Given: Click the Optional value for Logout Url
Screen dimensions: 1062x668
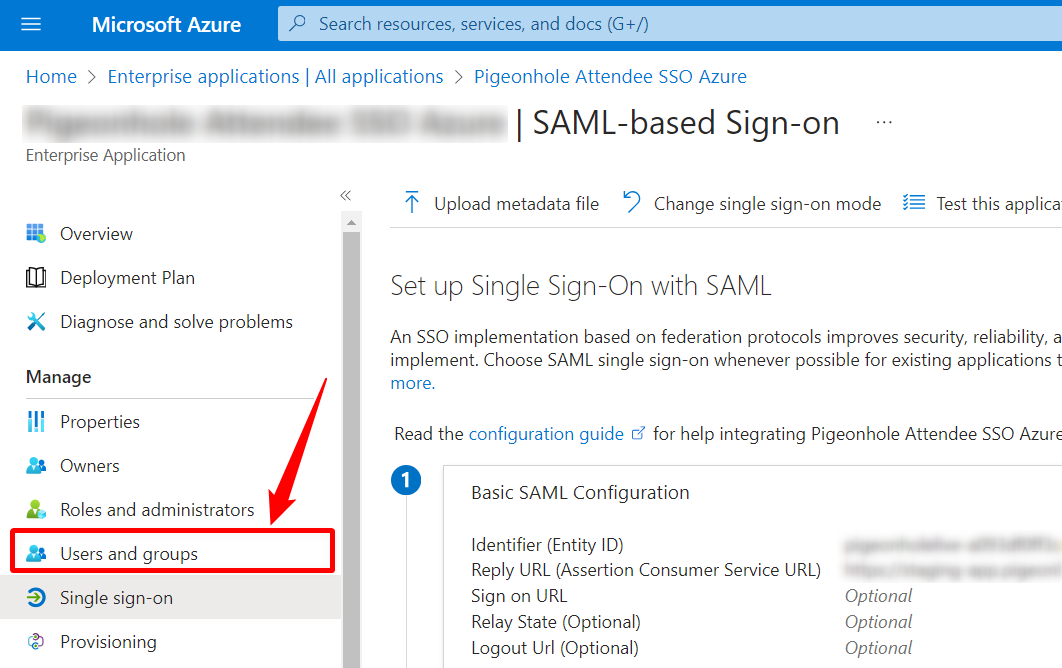Looking at the screenshot, I should [878, 648].
